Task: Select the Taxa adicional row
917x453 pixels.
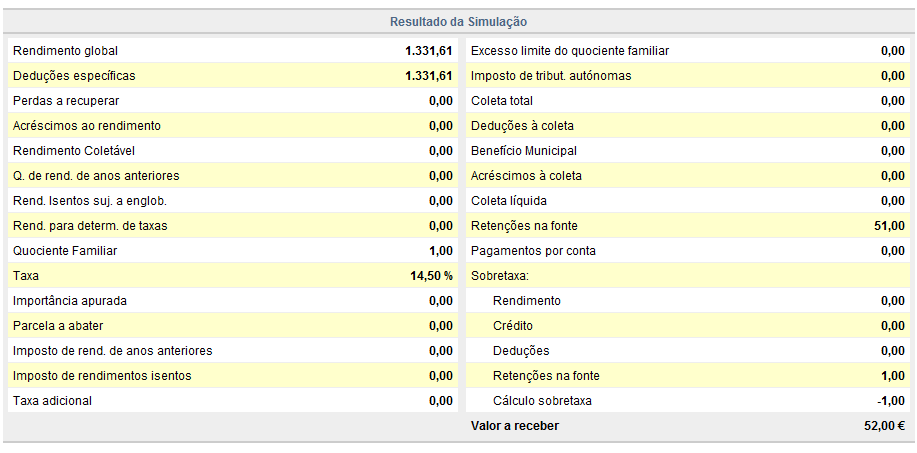Action: coord(233,401)
